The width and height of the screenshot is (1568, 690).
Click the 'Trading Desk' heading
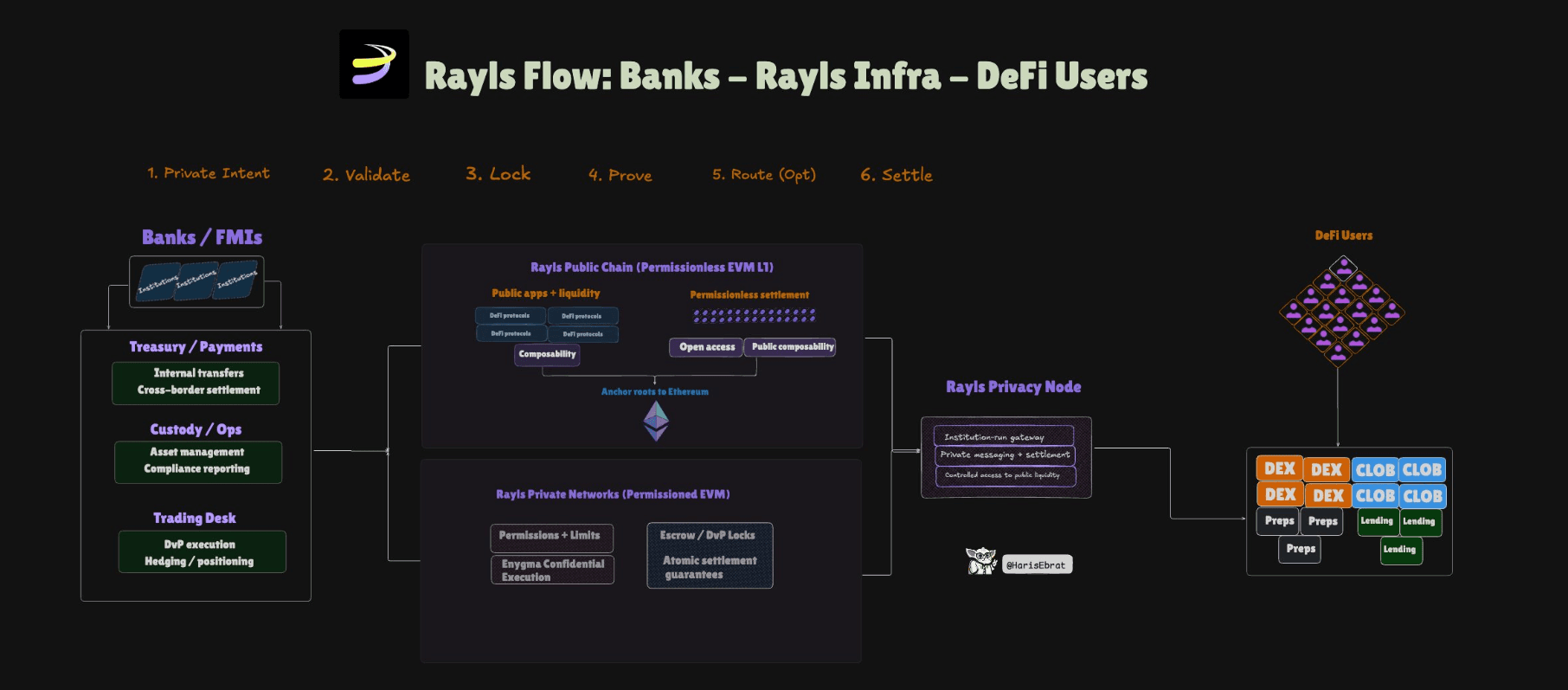(x=195, y=518)
